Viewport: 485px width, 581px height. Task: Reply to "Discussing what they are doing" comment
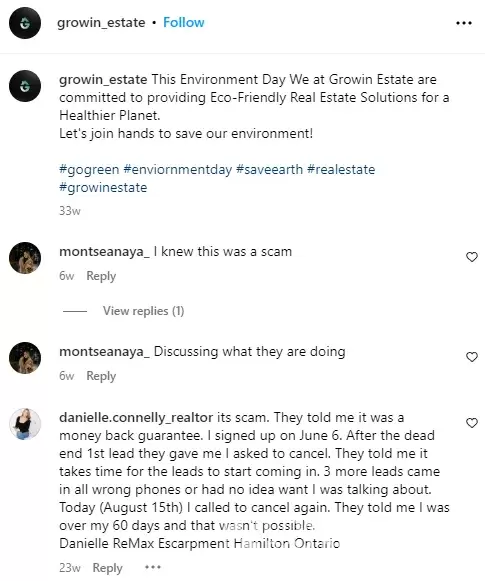101,376
